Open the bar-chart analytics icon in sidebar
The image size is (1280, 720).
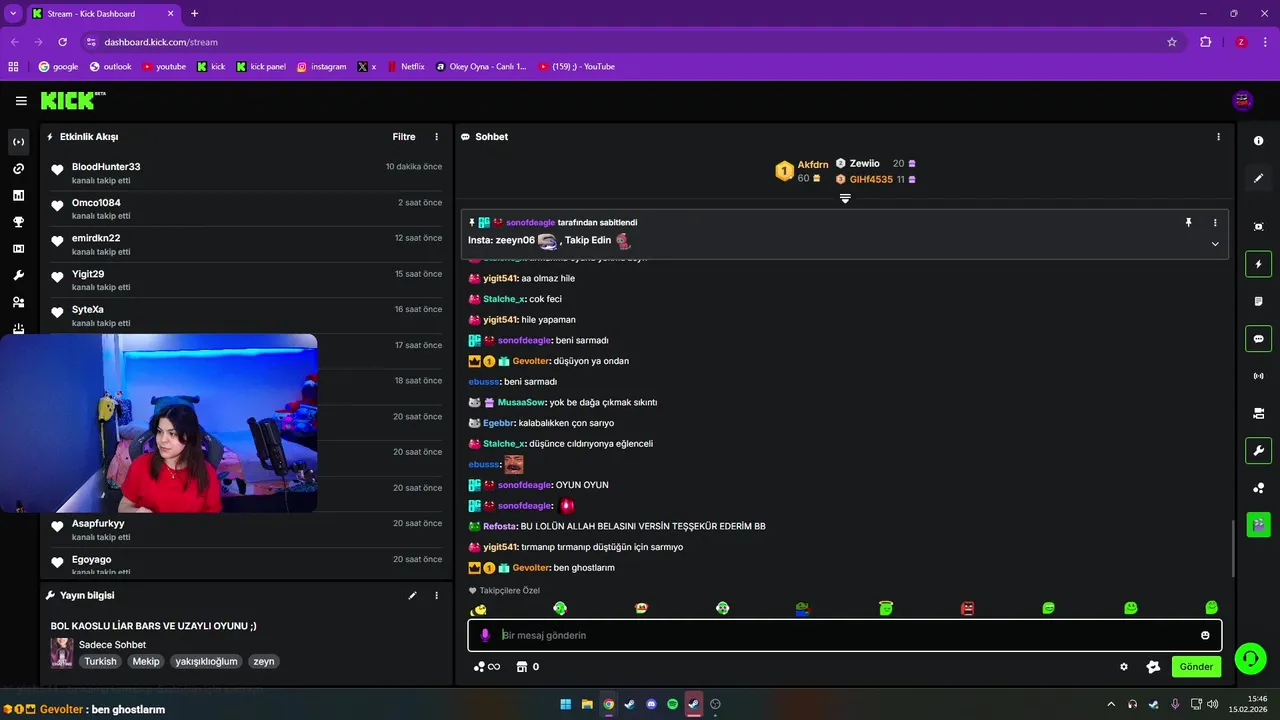click(18, 195)
